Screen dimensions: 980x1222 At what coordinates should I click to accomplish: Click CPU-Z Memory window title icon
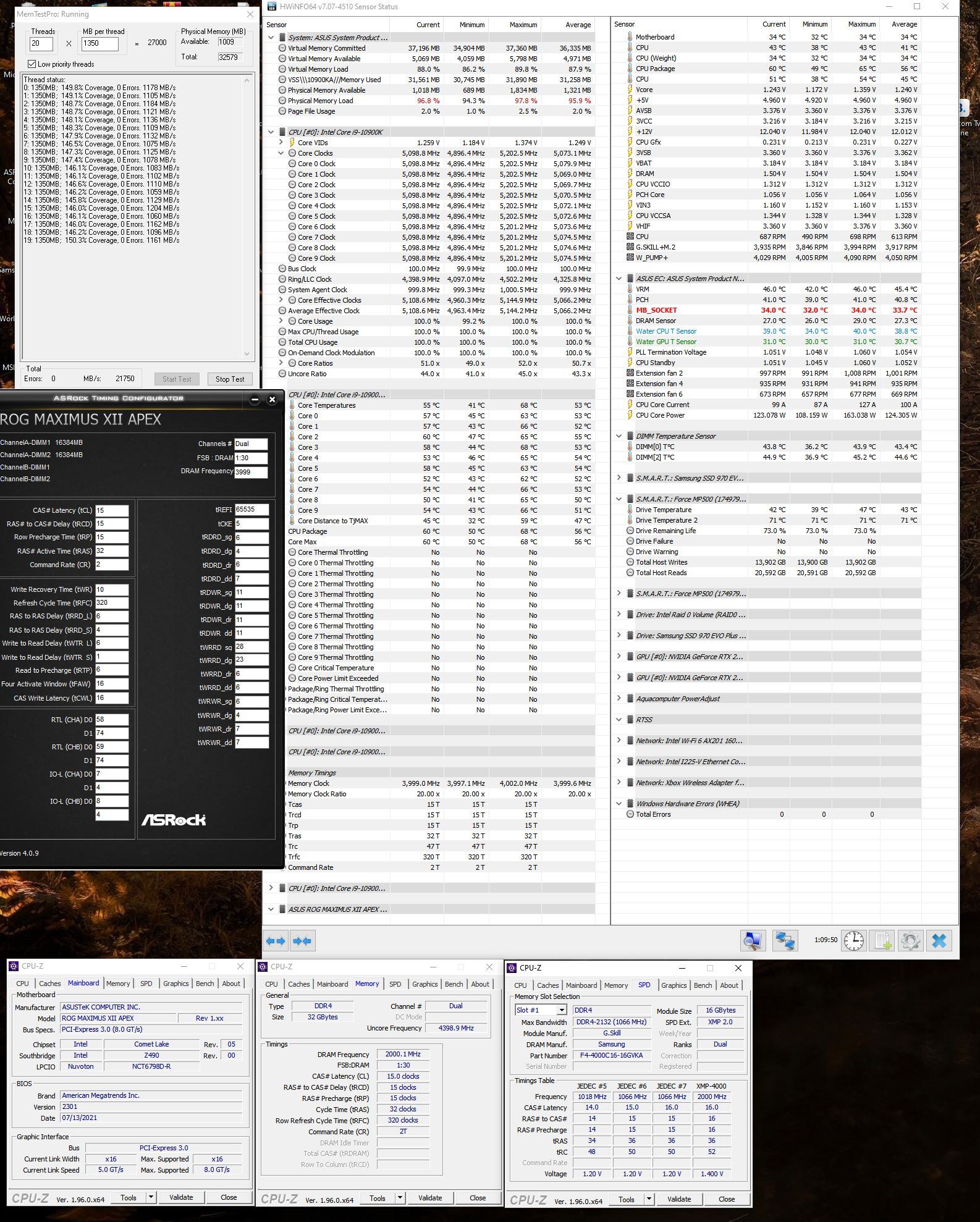click(264, 967)
